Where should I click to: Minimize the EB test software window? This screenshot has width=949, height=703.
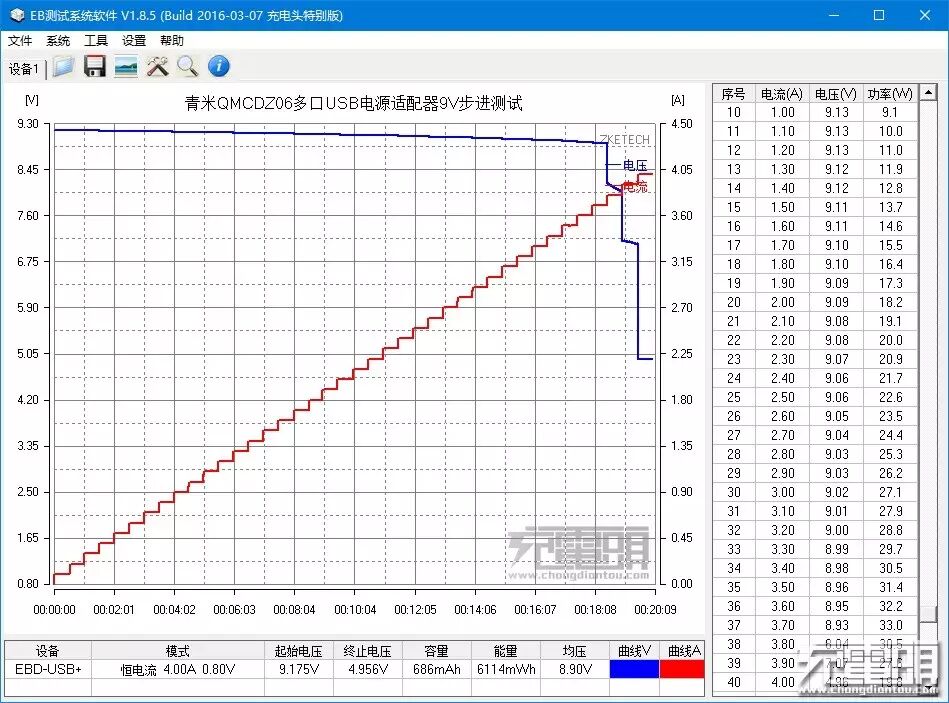pos(834,15)
